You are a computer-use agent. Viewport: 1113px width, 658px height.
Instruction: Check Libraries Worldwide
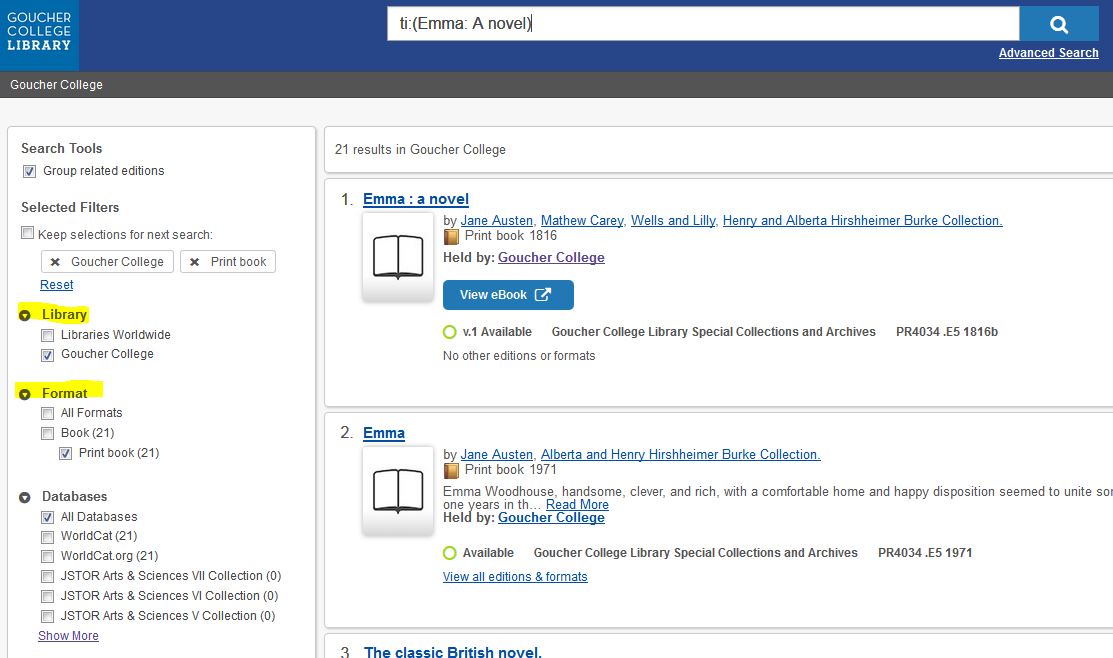[x=48, y=336]
